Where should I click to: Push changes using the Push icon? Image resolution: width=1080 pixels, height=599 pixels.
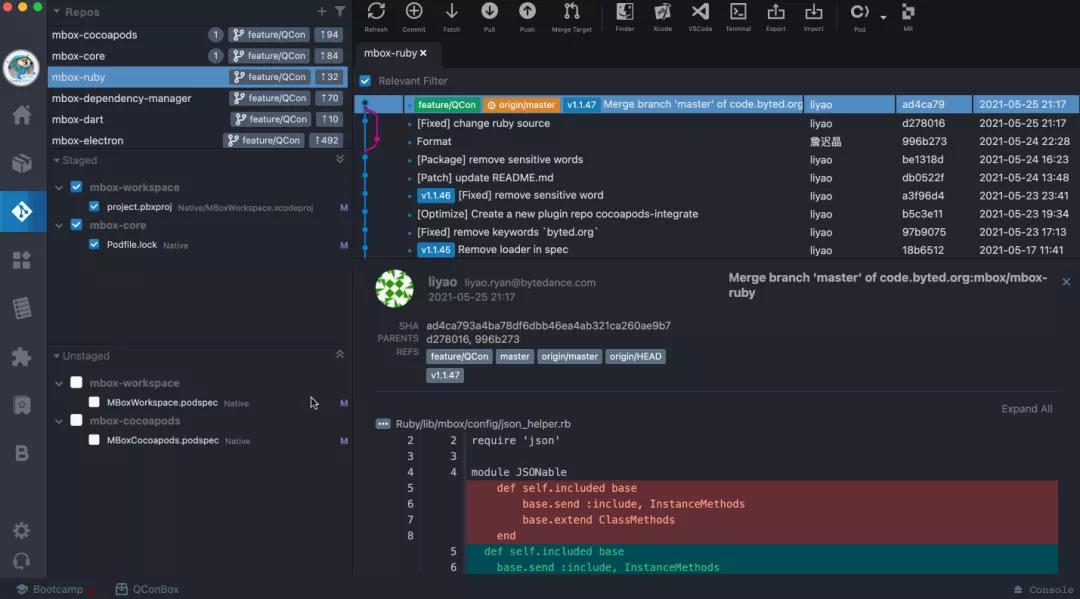tap(527, 13)
